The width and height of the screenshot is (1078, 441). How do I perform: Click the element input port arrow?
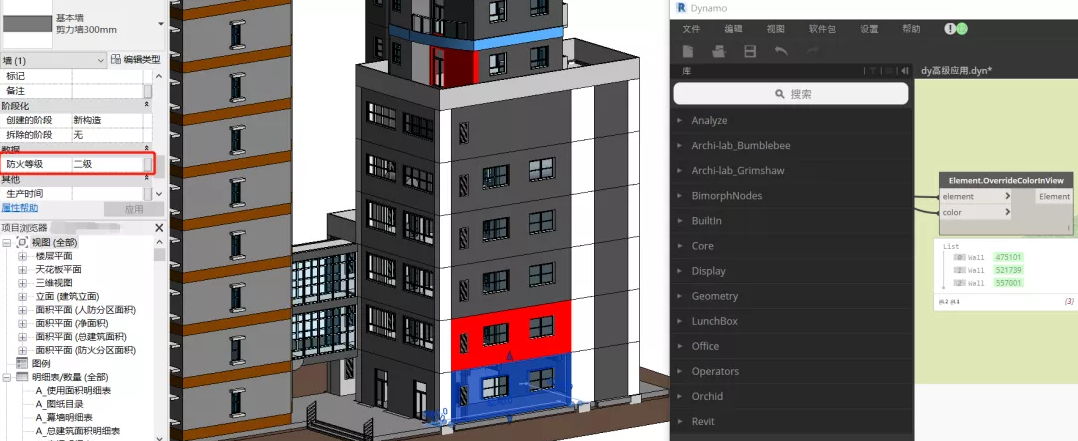1007,196
